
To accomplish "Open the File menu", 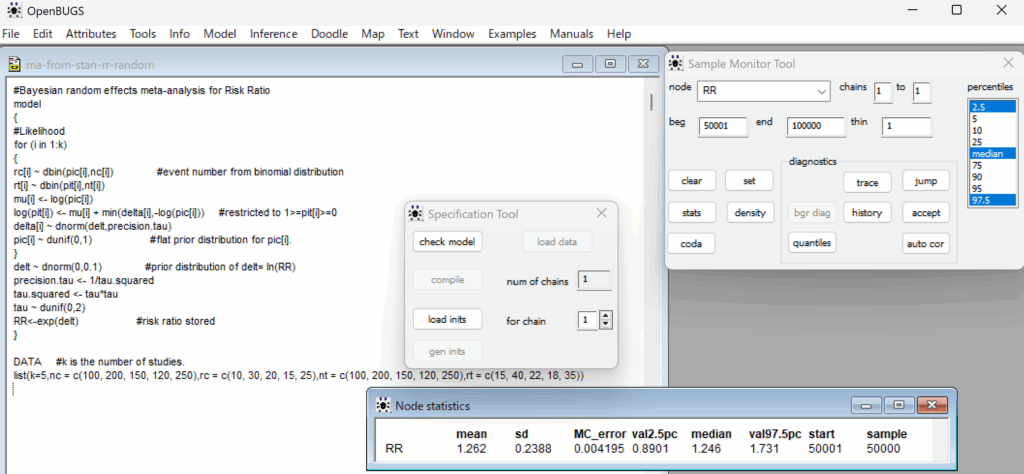I will click(11, 34).
